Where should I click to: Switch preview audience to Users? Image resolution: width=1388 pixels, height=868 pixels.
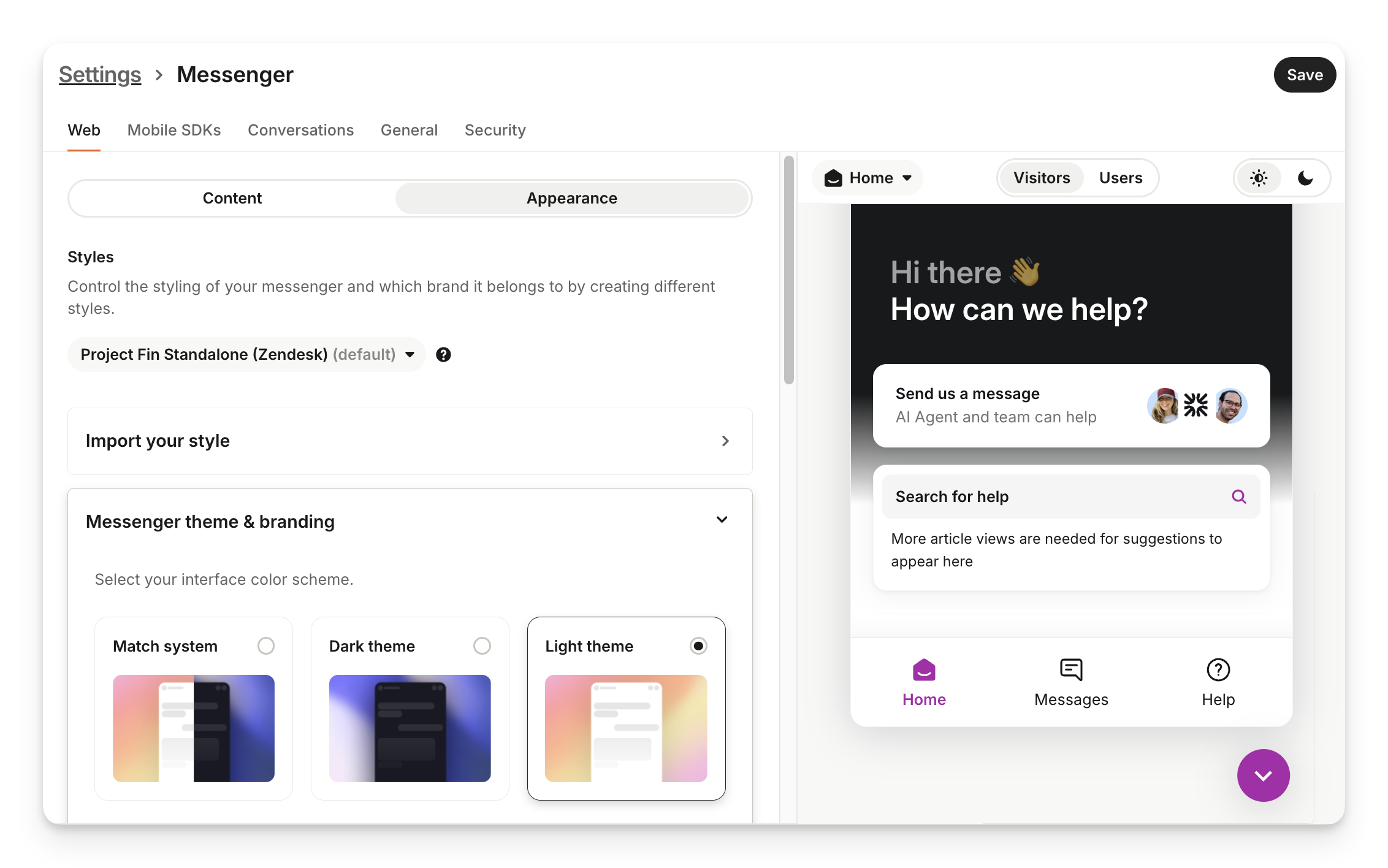1120,178
